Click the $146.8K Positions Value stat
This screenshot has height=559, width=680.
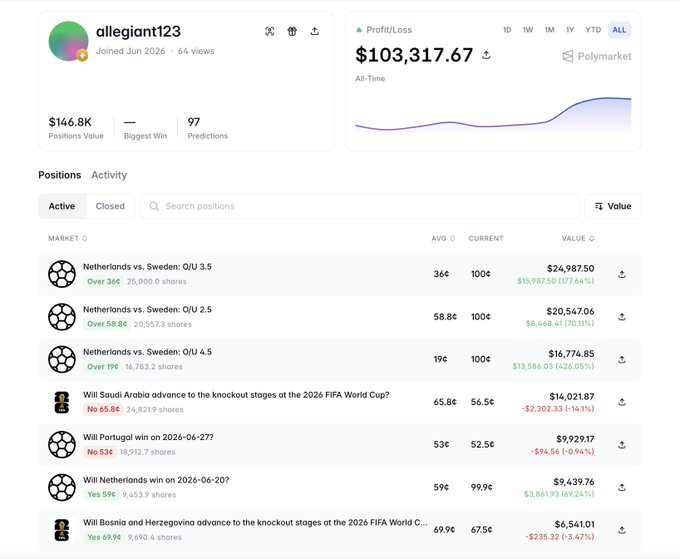pyautogui.click(x=76, y=128)
